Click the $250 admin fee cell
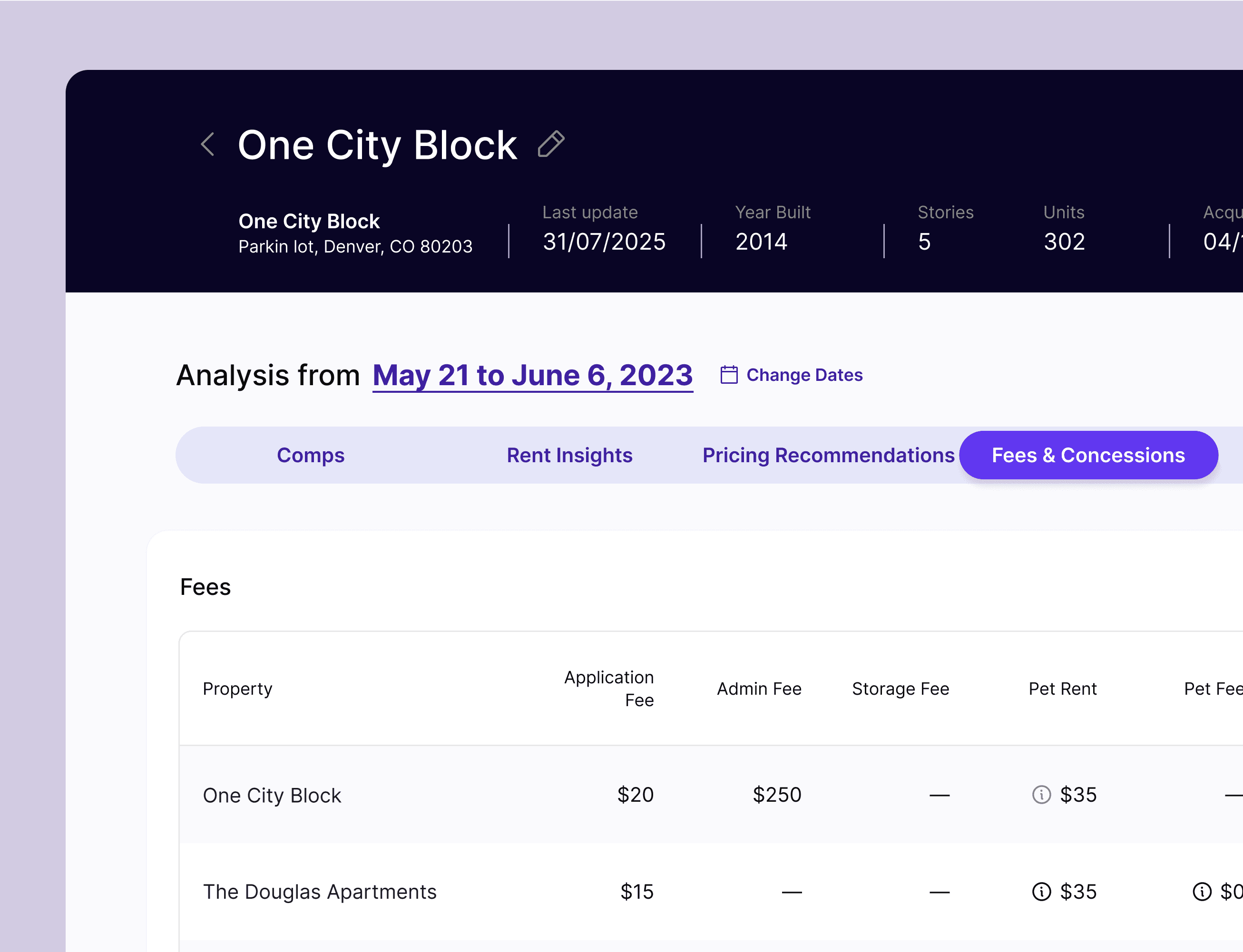1243x952 pixels. pos(776,795)
